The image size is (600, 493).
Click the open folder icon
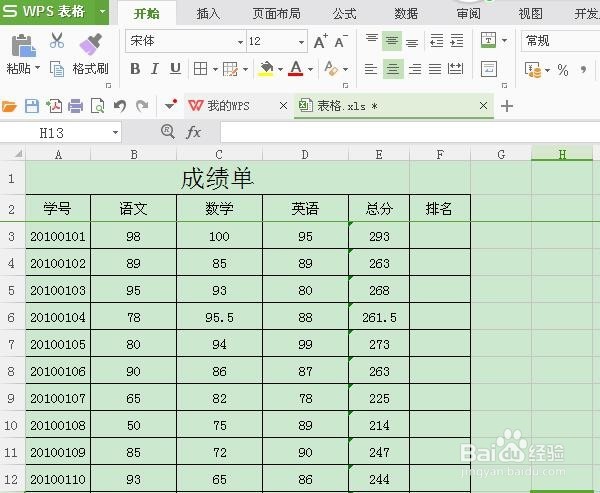coord(9,106)
